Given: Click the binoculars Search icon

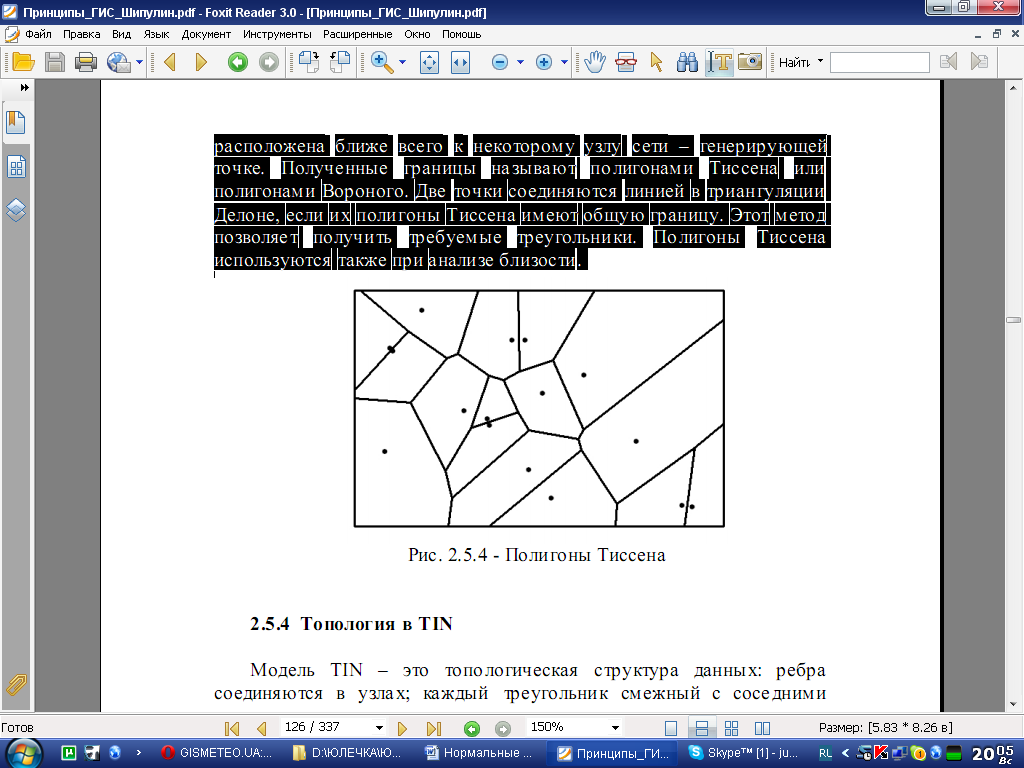Looking at the screenshot, I should 687,62.
